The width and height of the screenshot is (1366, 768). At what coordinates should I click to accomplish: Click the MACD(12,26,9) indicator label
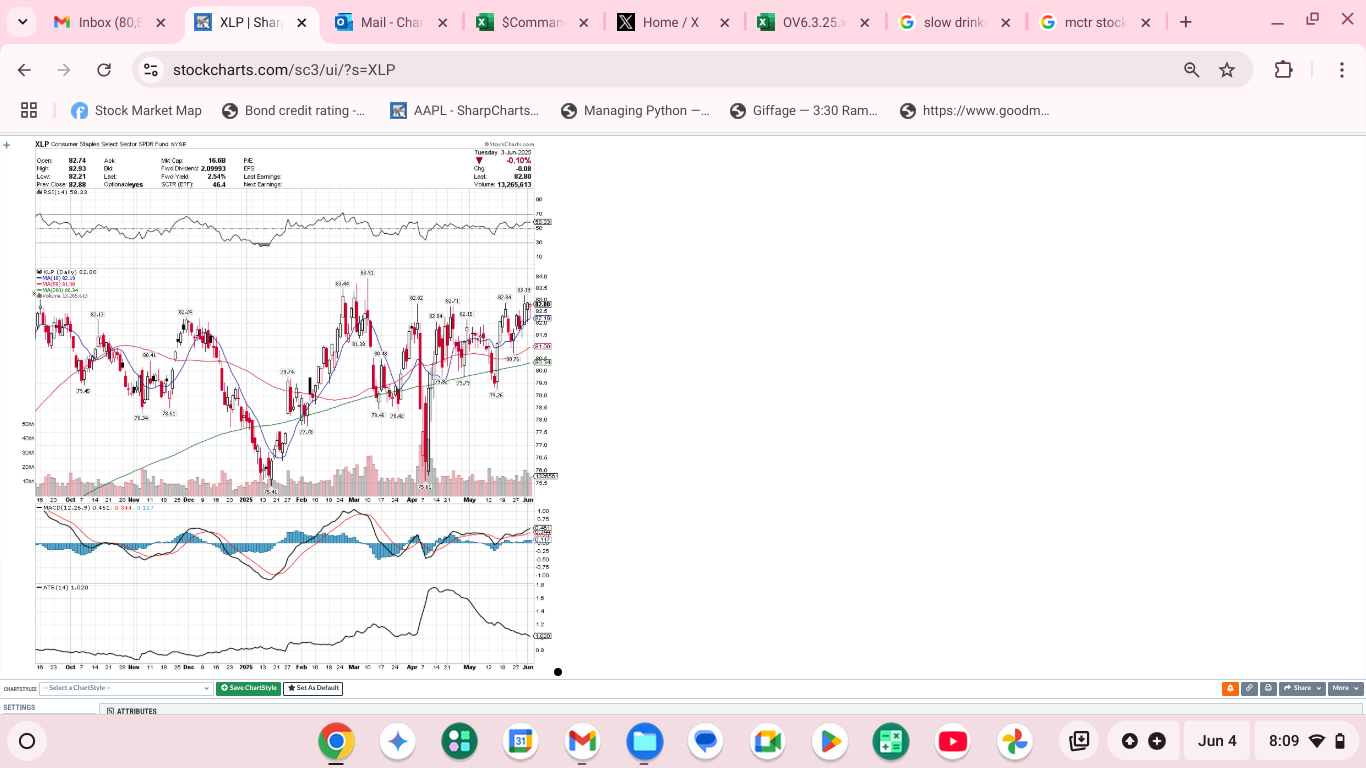click(x=68, y=508)
